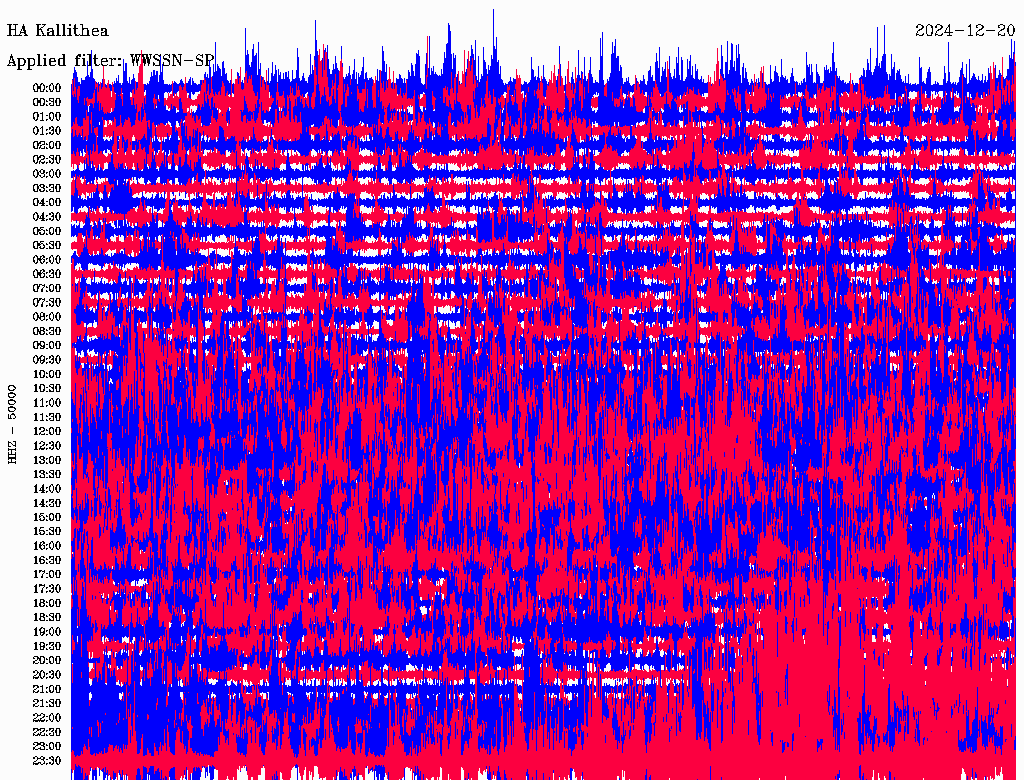The width and height of the screenshot is (1024, 780).
Task: Click the 11:00 time label
Action: pyautogui.click(x=47, y=403)
